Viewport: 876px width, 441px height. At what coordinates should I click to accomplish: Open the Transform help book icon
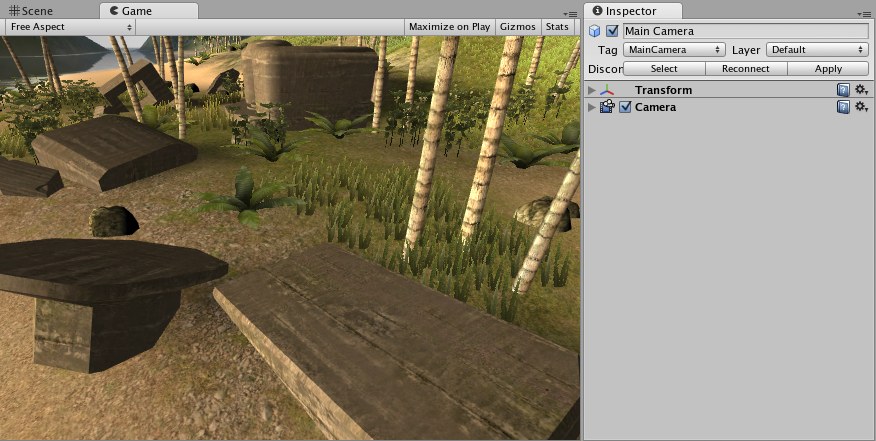[x=843, y=90]
